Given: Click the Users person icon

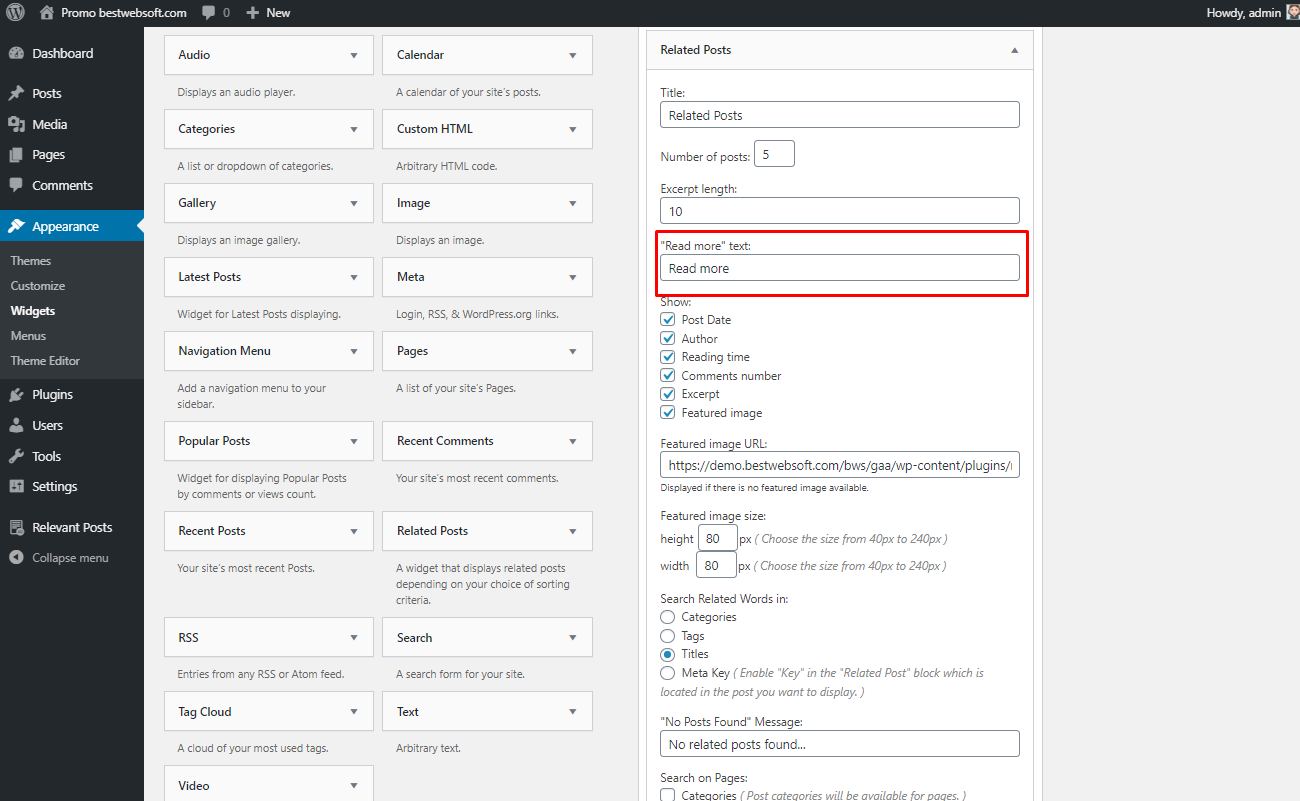Looking at the screenshot, I should tap(16, 426).
